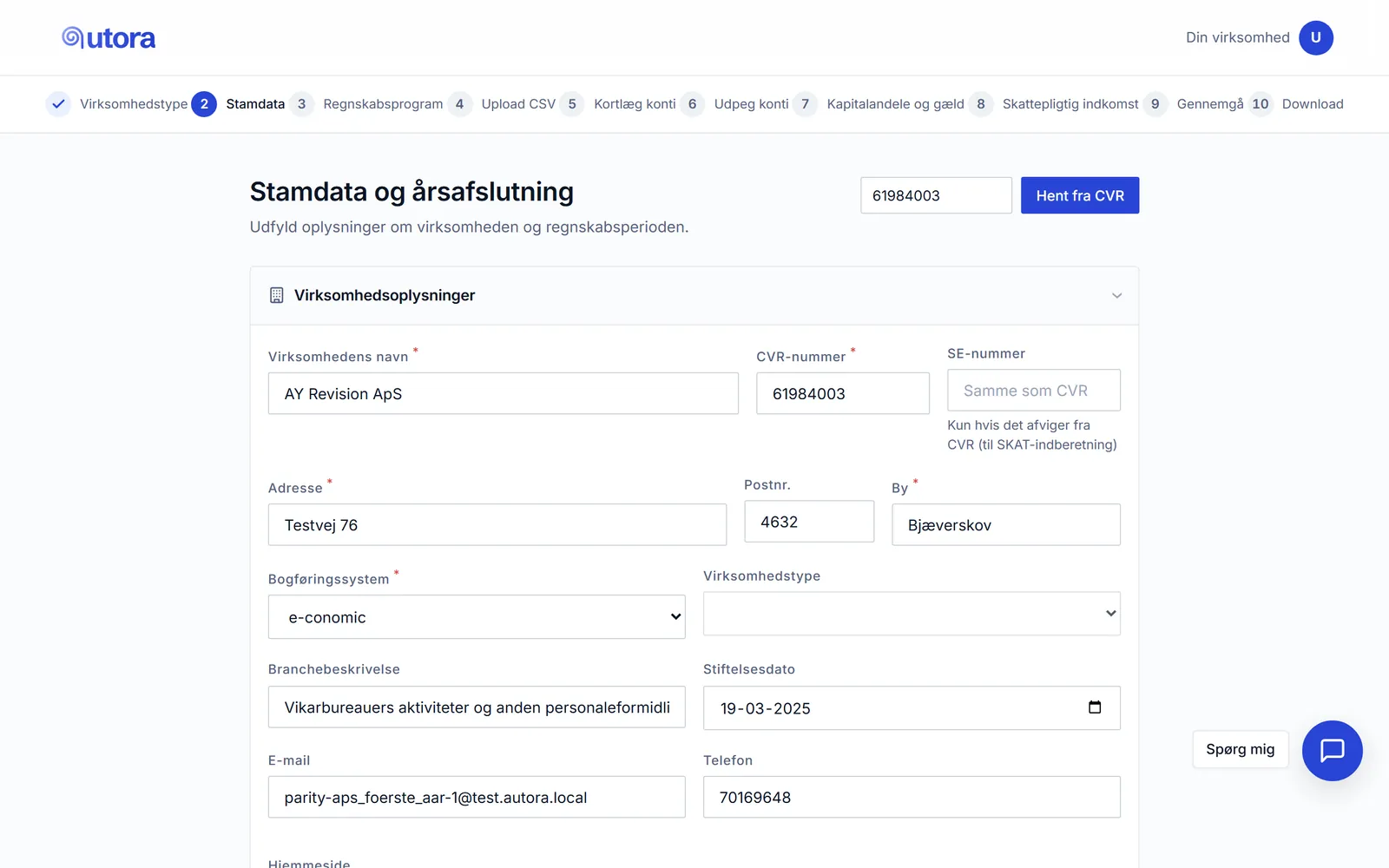Viewport: 1389px width, 868px height.
Task: Open the user avatar U menu
Action: [x=1315, y=37]
